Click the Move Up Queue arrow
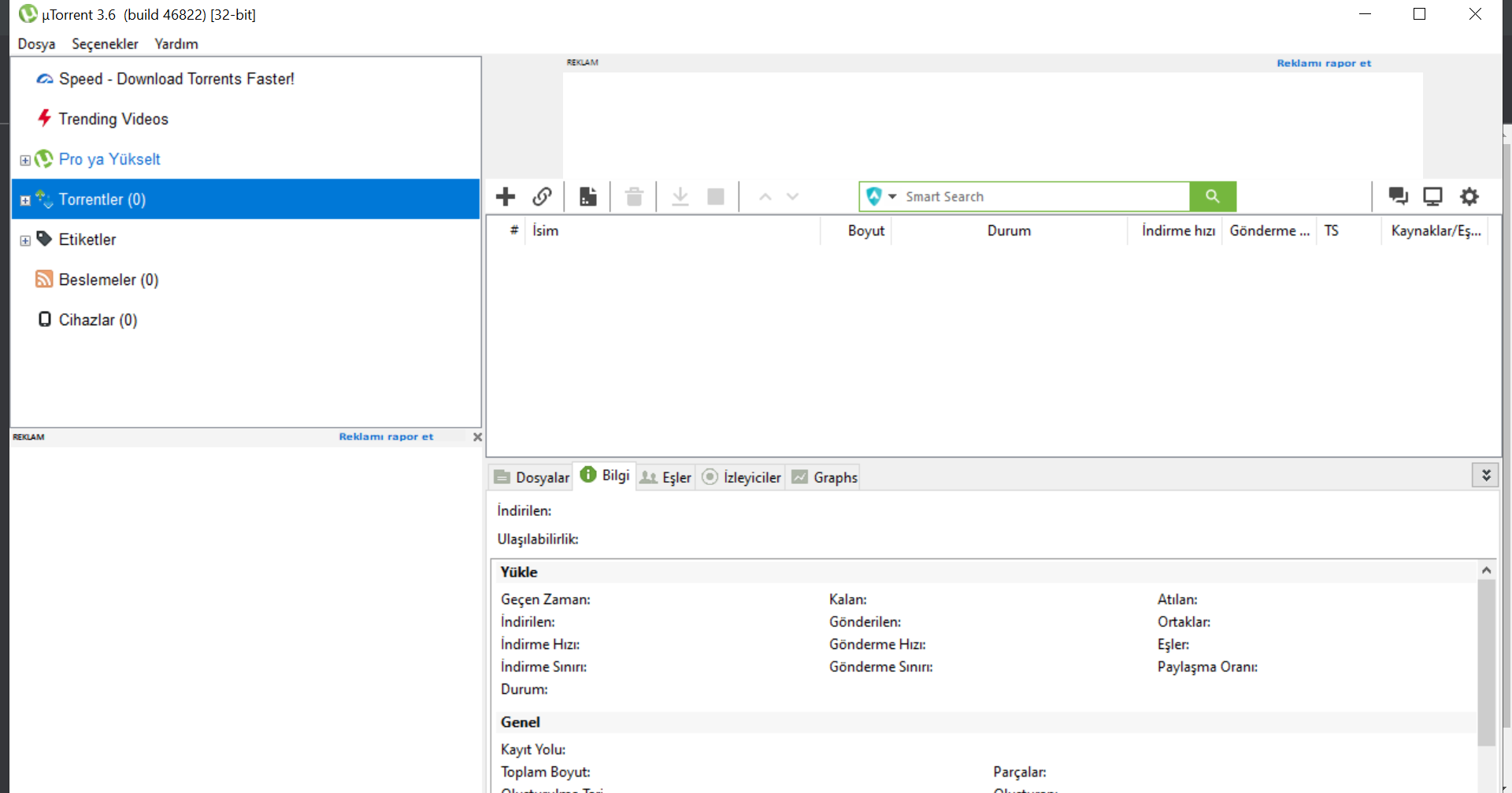Image resolution: width=1512 pixels, height=793 pixels. pos(765,197)
